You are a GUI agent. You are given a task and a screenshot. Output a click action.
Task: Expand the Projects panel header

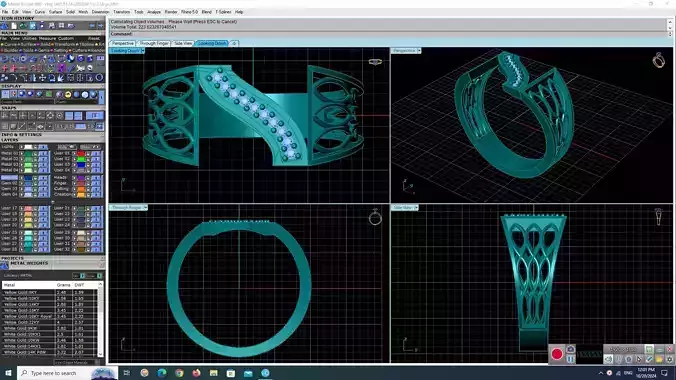[x=53, y=258]
